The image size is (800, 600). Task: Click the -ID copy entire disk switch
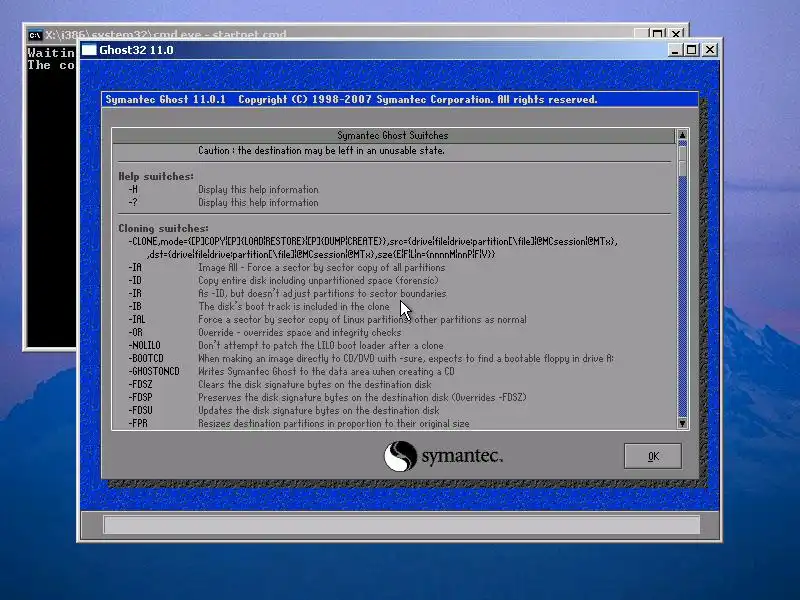283,281
